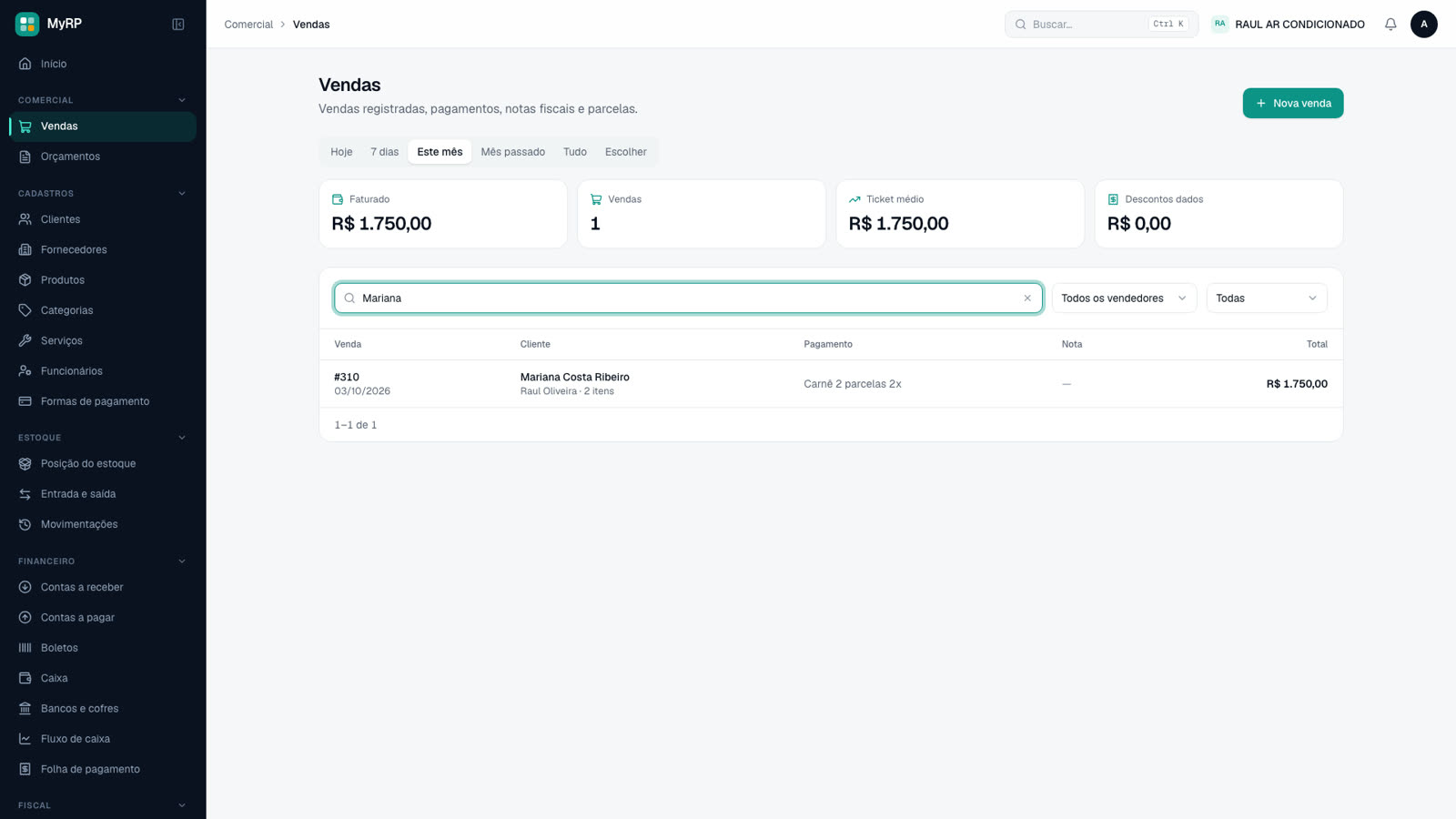Open Serviços page
Screen dimensions: 1456x819
click(x=103, y=340)
